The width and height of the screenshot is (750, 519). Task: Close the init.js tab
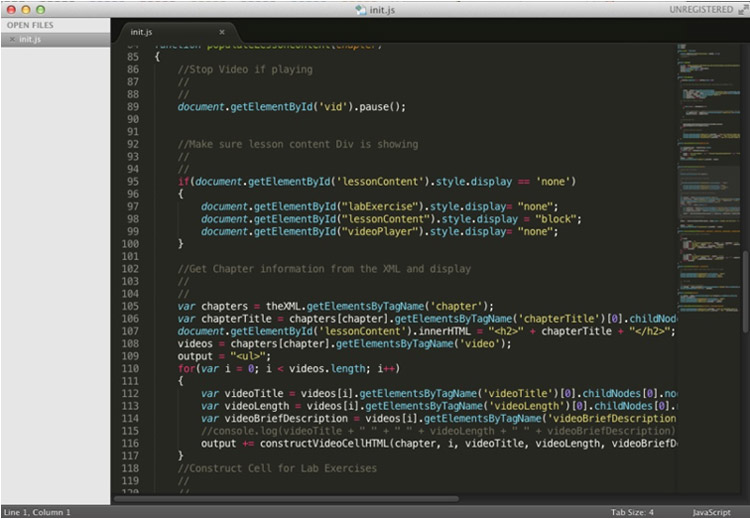pyautogui.click(x=222, y=32)
